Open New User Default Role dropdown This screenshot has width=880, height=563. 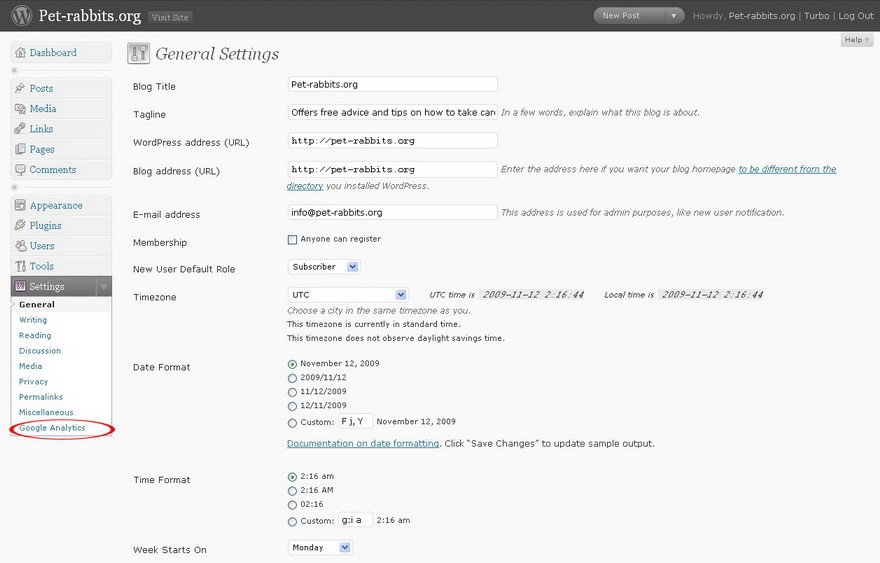pos(324,267)
